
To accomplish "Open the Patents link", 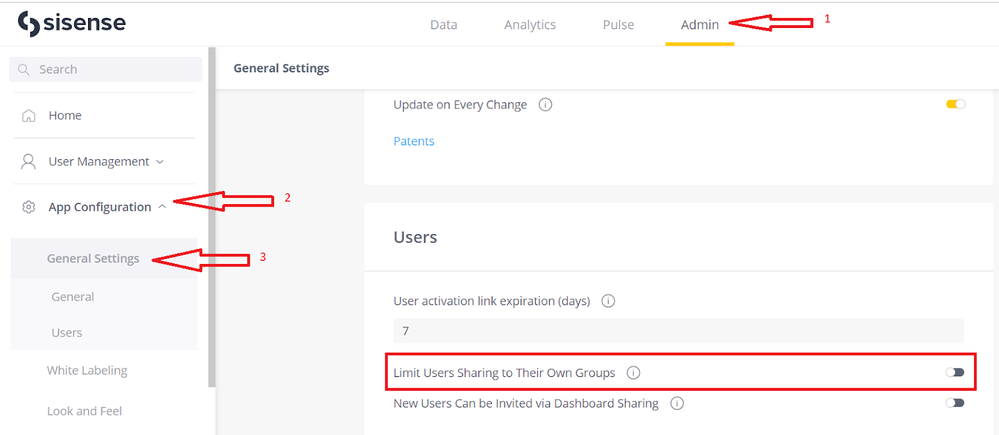I will click(414, 141).
